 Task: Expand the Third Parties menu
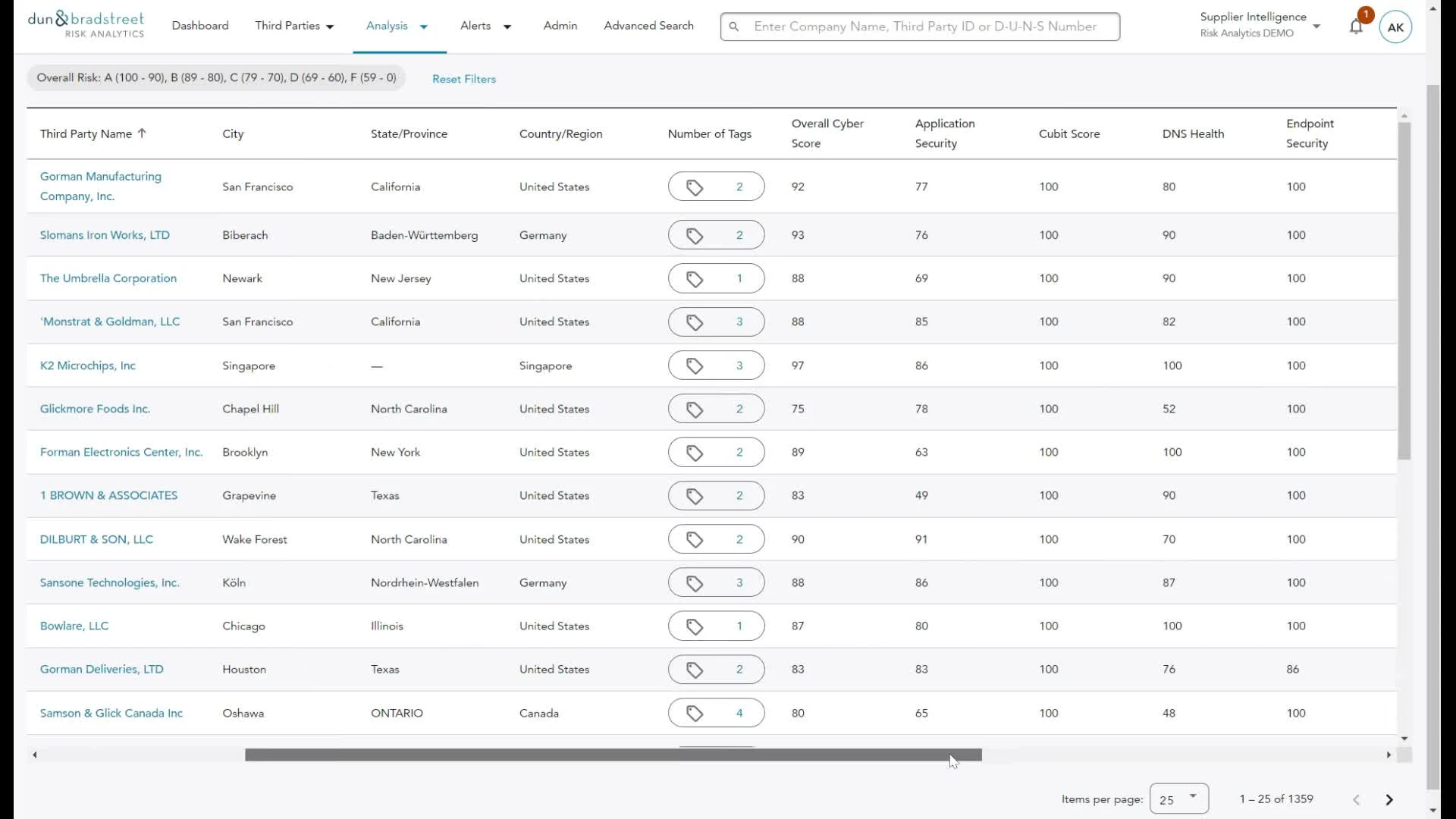coord(295,26)
